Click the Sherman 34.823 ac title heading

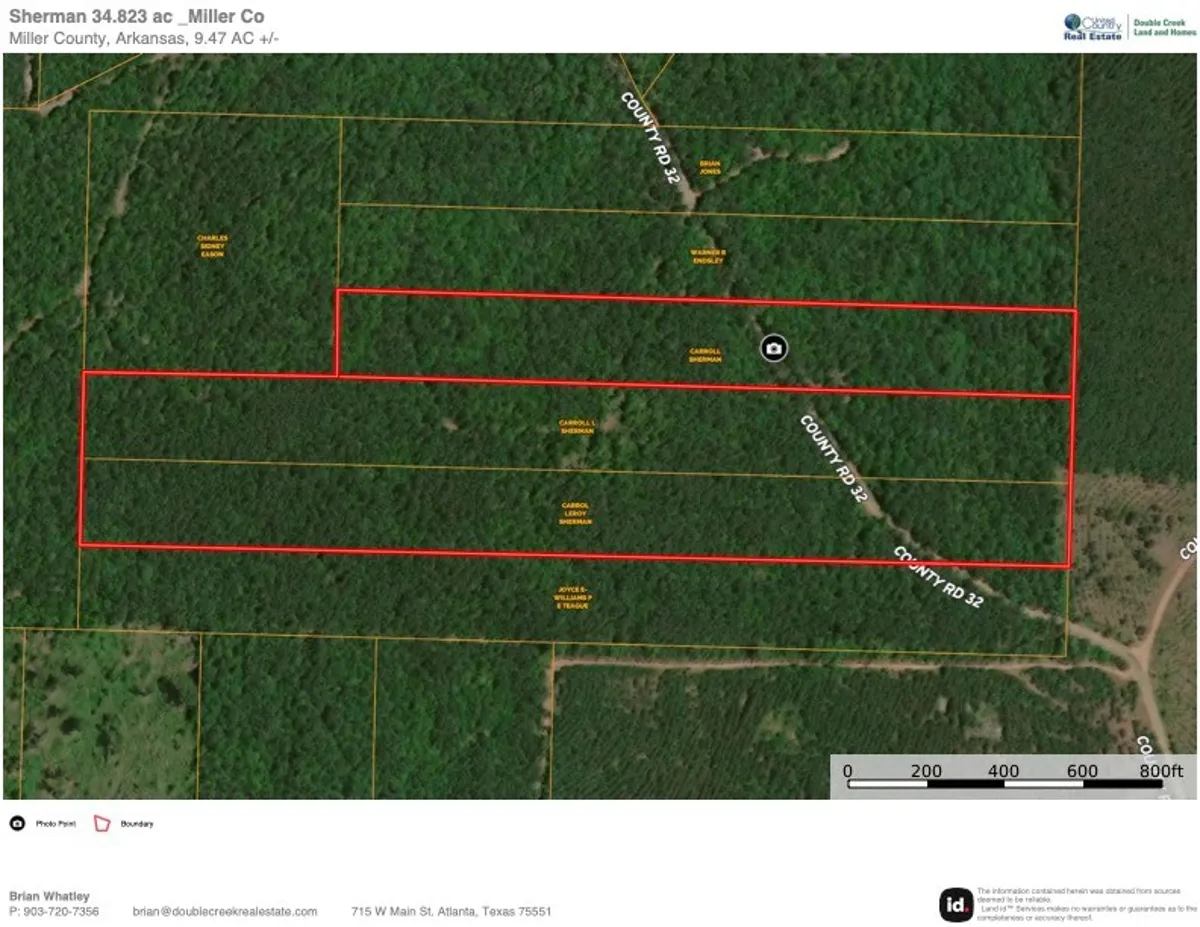coord(137,17)
